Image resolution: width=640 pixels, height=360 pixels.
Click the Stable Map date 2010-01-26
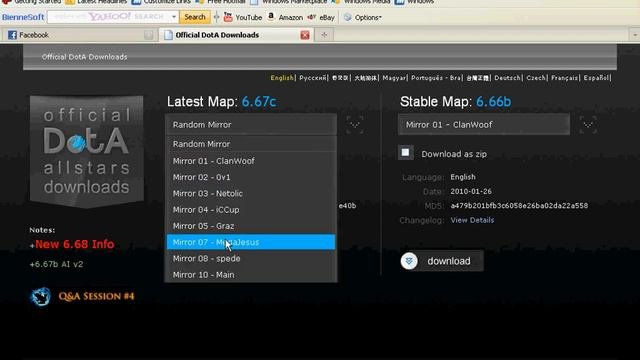pyautogui.click(x=471, y=191)
